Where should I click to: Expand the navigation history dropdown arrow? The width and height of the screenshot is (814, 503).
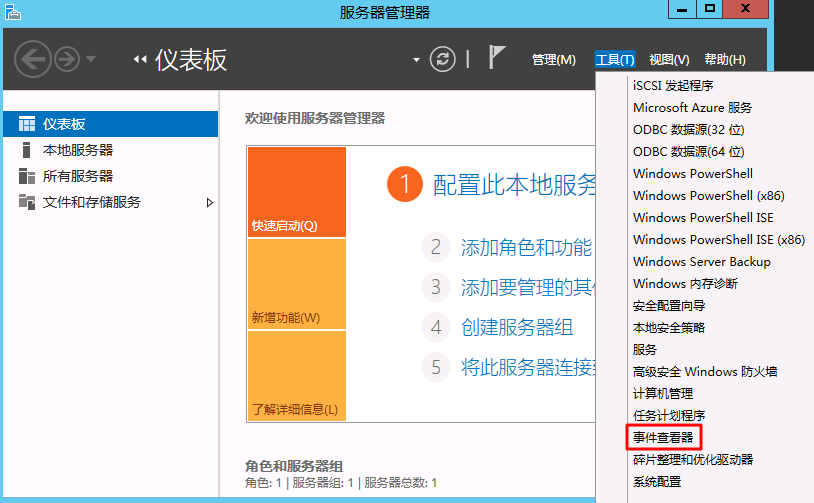(x=91, y=59)
